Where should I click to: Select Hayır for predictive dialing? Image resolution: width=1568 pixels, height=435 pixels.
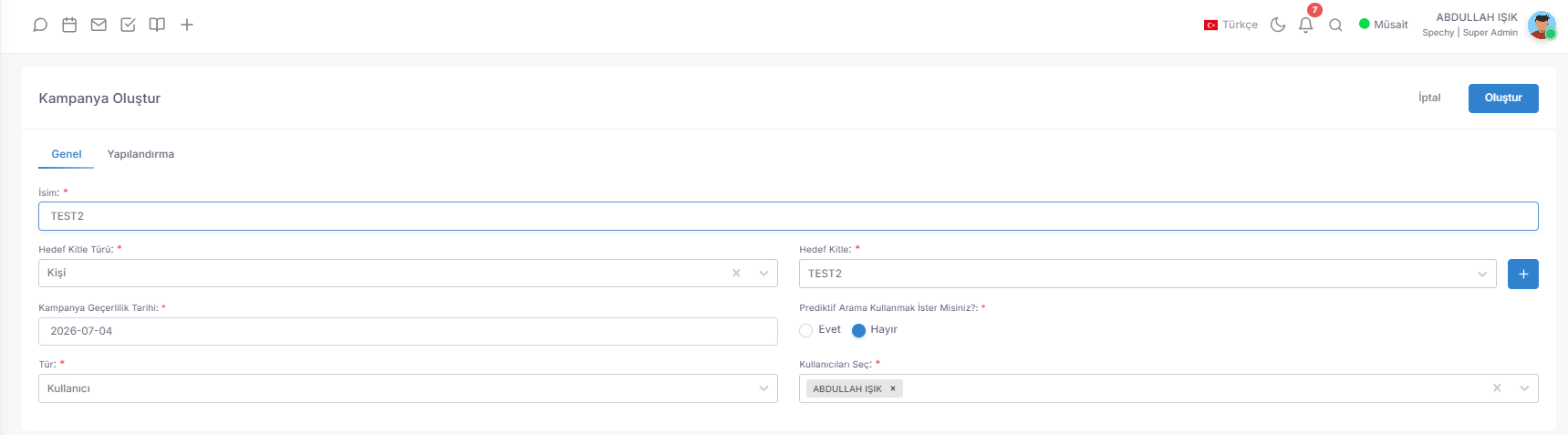tap(858, 330)
